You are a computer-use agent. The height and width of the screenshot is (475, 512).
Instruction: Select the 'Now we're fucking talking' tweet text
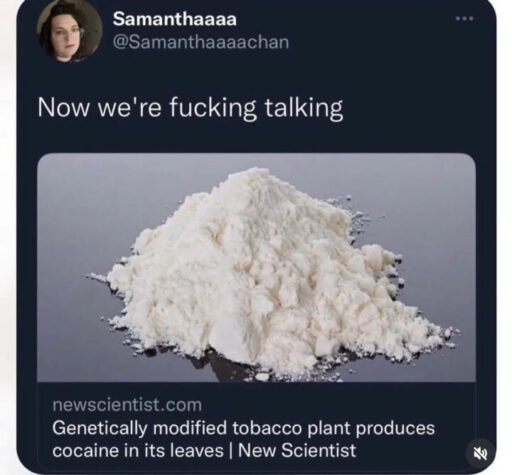(190, 108)
